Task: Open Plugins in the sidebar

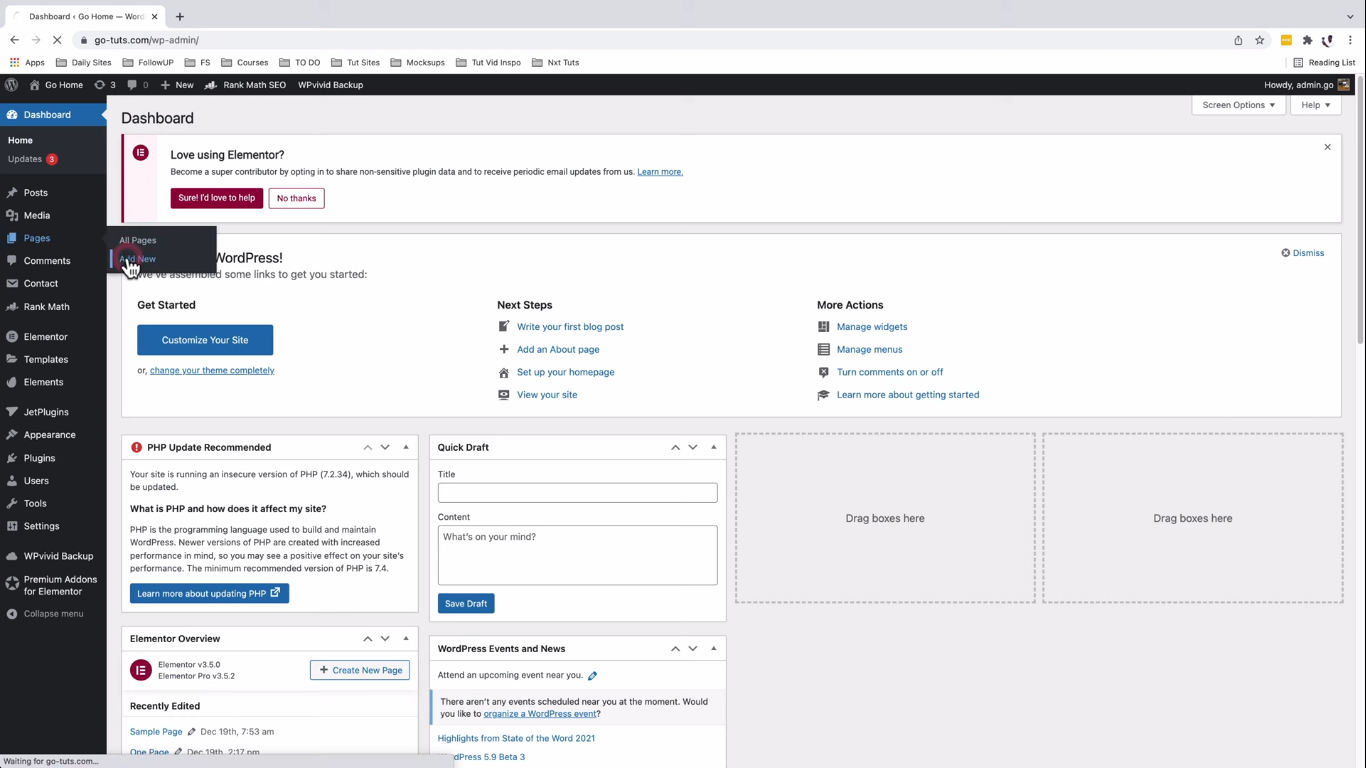Action: pyautogui.click(x=40, y=458)
